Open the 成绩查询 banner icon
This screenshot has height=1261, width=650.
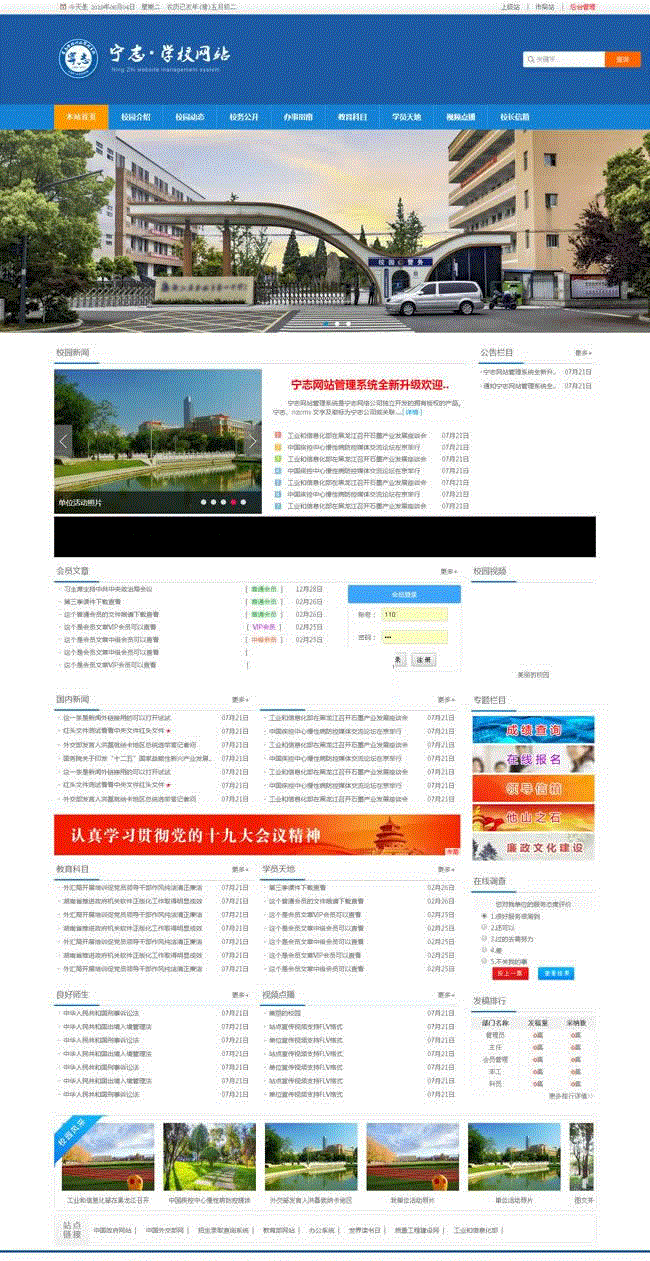coord(532,730)
